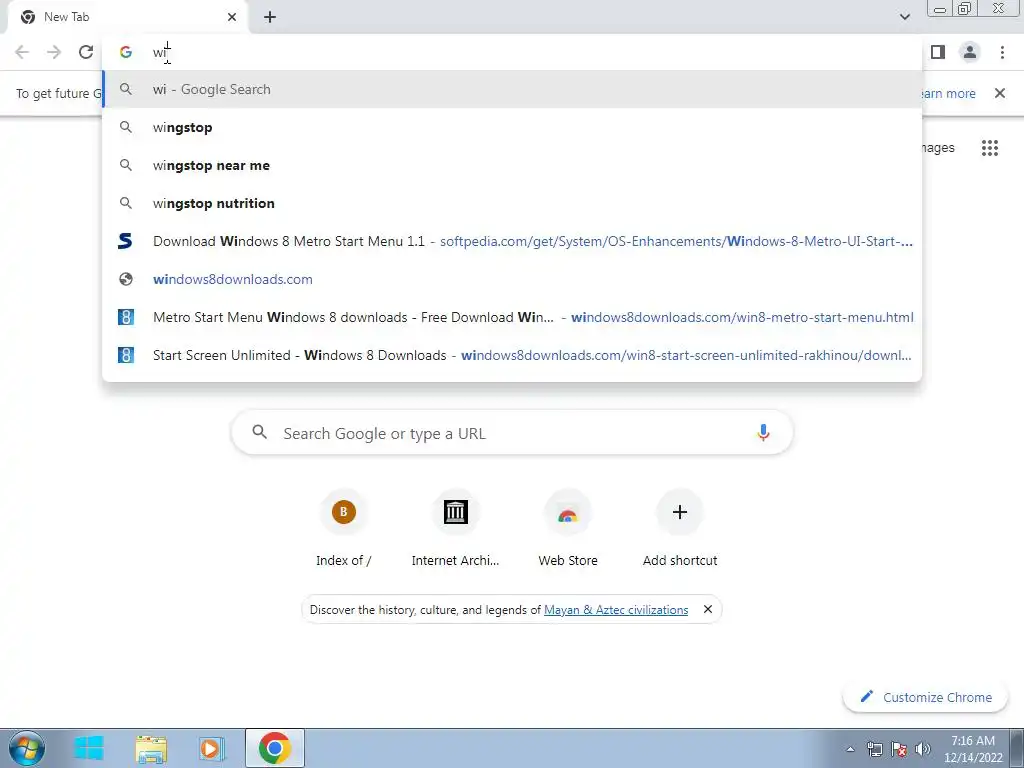
Task: Open Metro Start Menu Windows 8 downloads suggestion
Action: (512, 317)
